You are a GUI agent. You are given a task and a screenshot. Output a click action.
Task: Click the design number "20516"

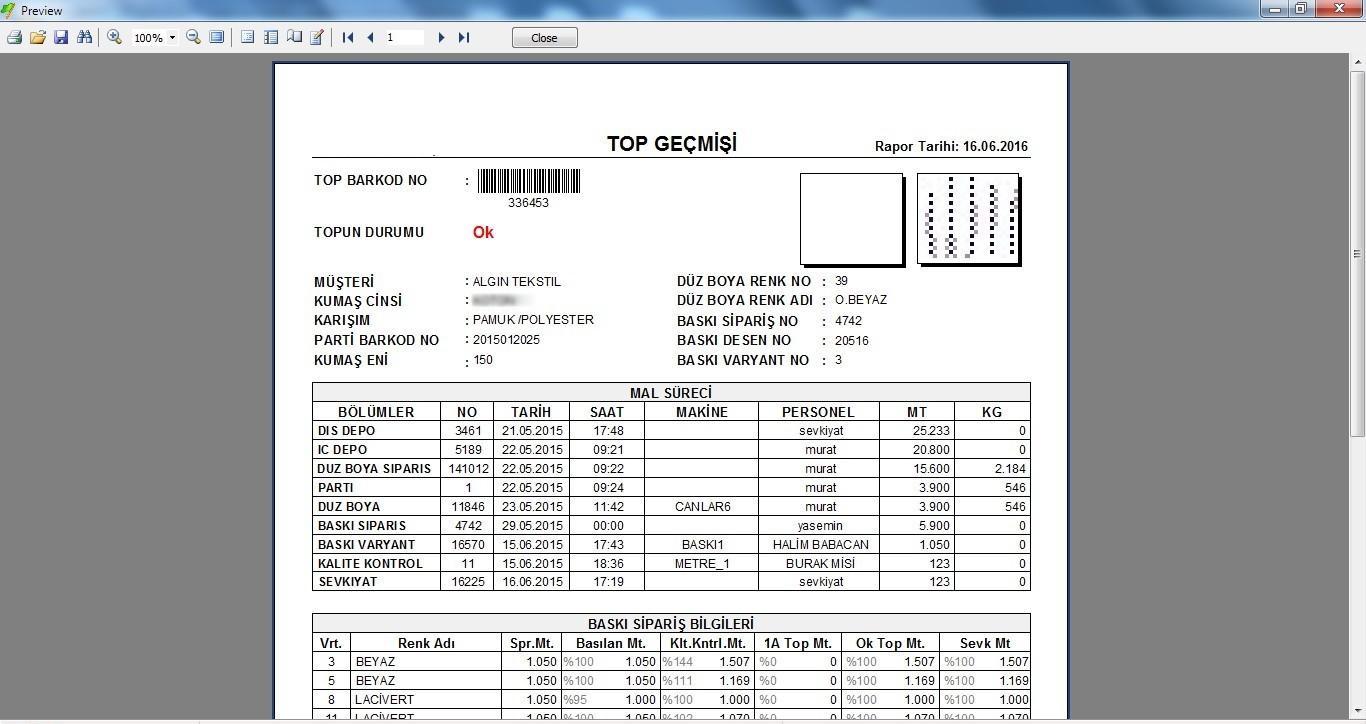tap(852, 341)
